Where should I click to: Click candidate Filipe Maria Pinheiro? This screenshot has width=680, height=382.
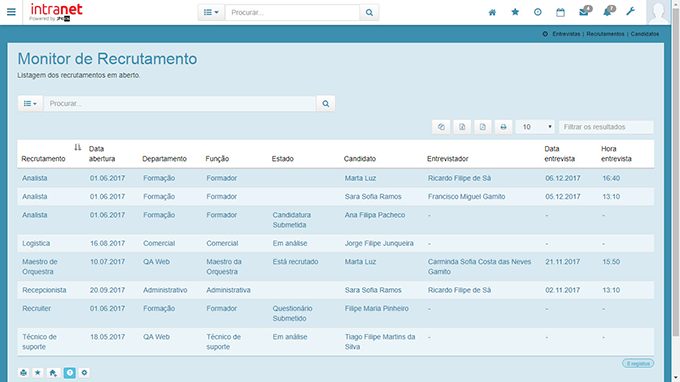(x=377, y=308)
